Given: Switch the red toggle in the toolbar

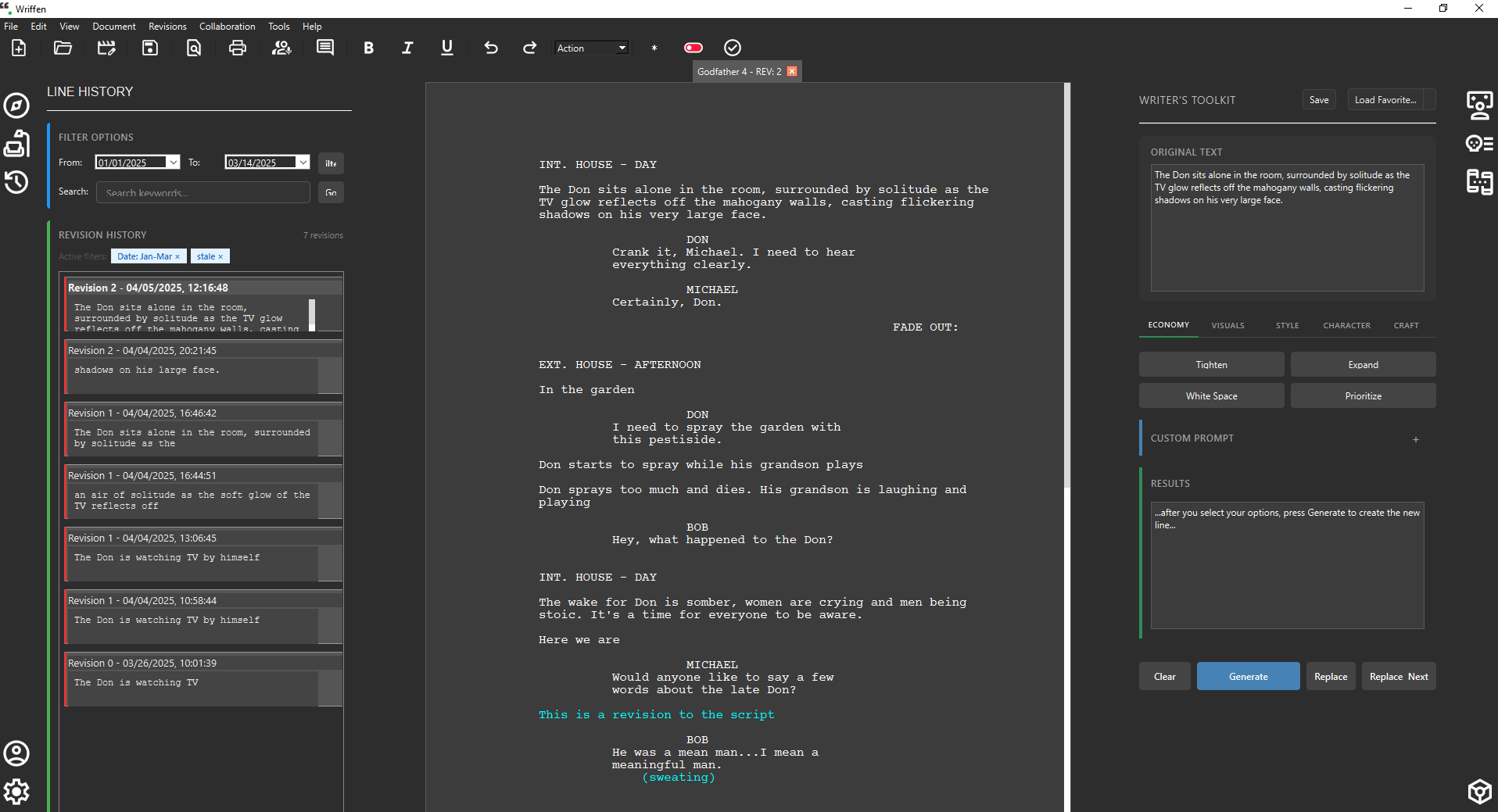Looking at the screenshot, I should [x=693, y=48].
